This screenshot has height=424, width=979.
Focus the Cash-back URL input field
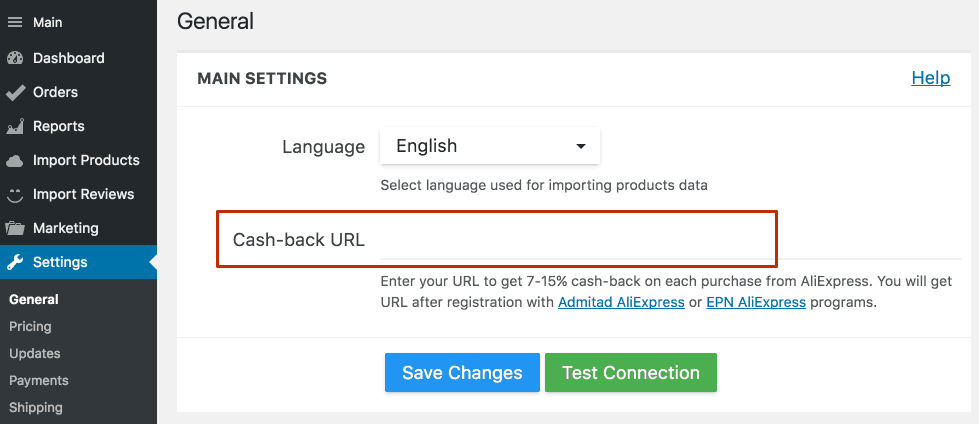(671, 240)
